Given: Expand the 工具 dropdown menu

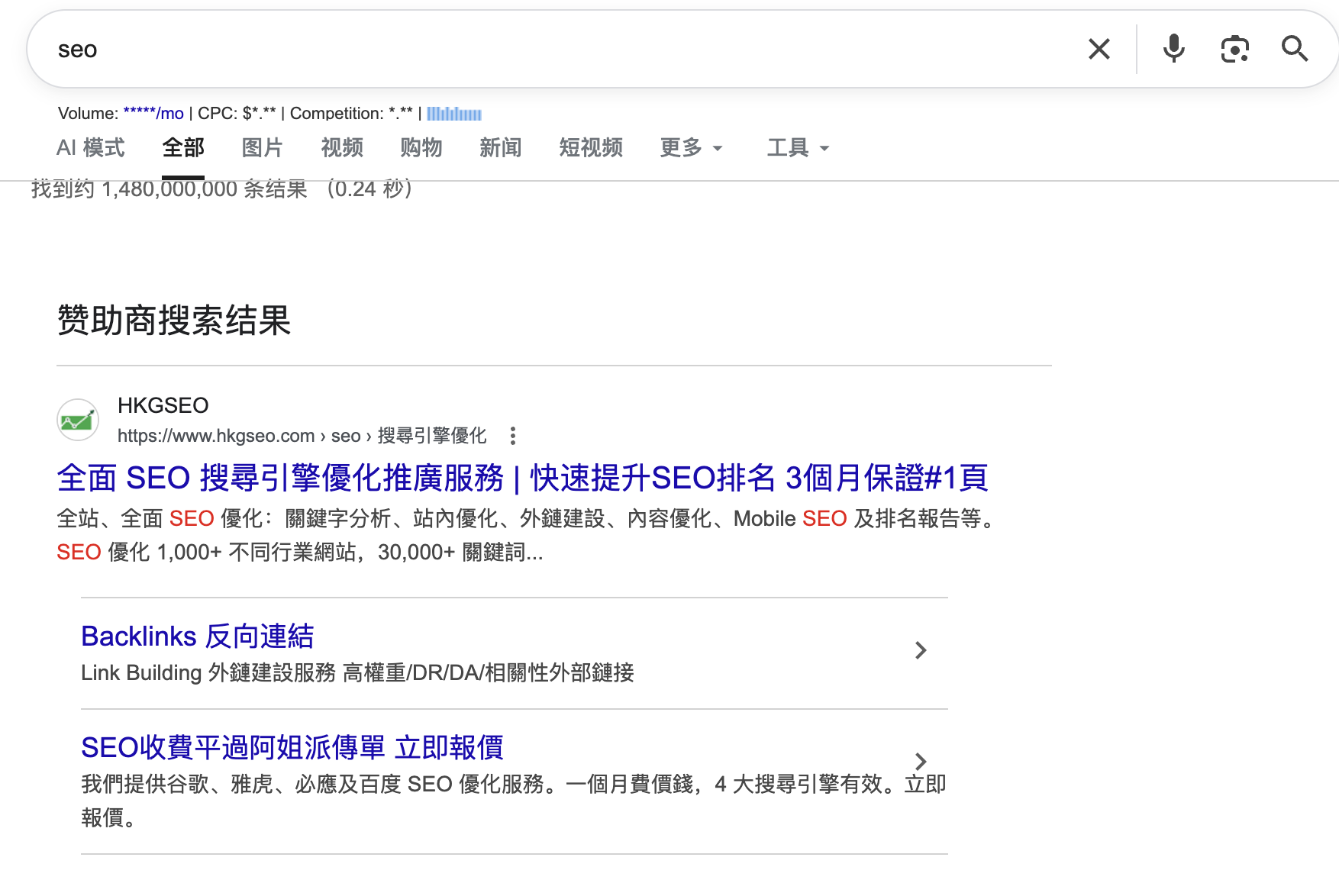Looking at the screenshot, I should coord(798,147).
